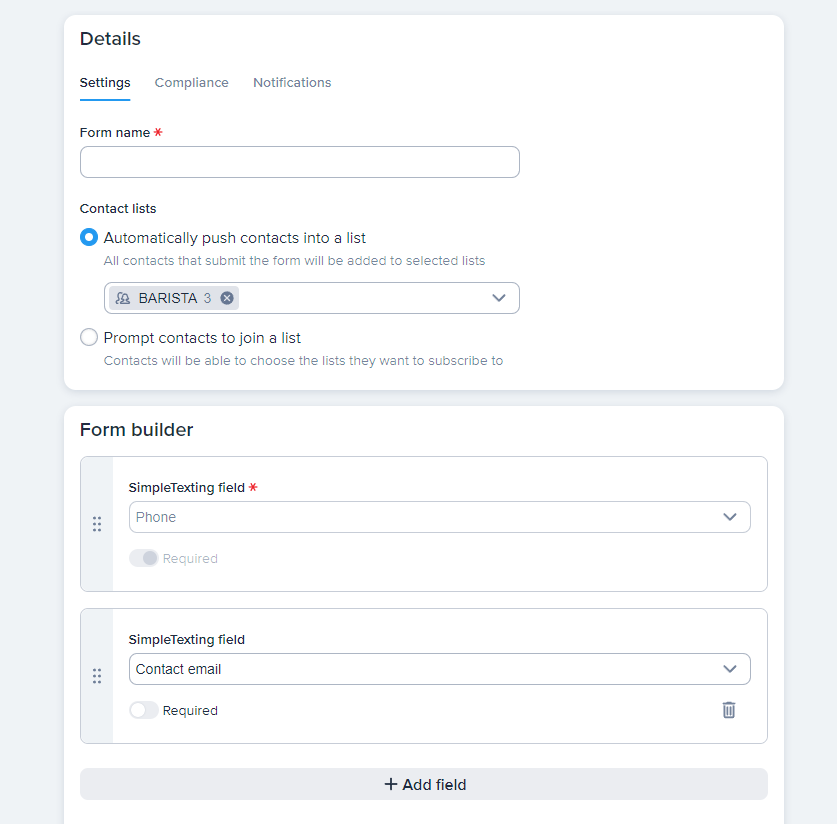Delete the Contact email field with the trash icon
The image size is (837, 824).
pos(728,710)
